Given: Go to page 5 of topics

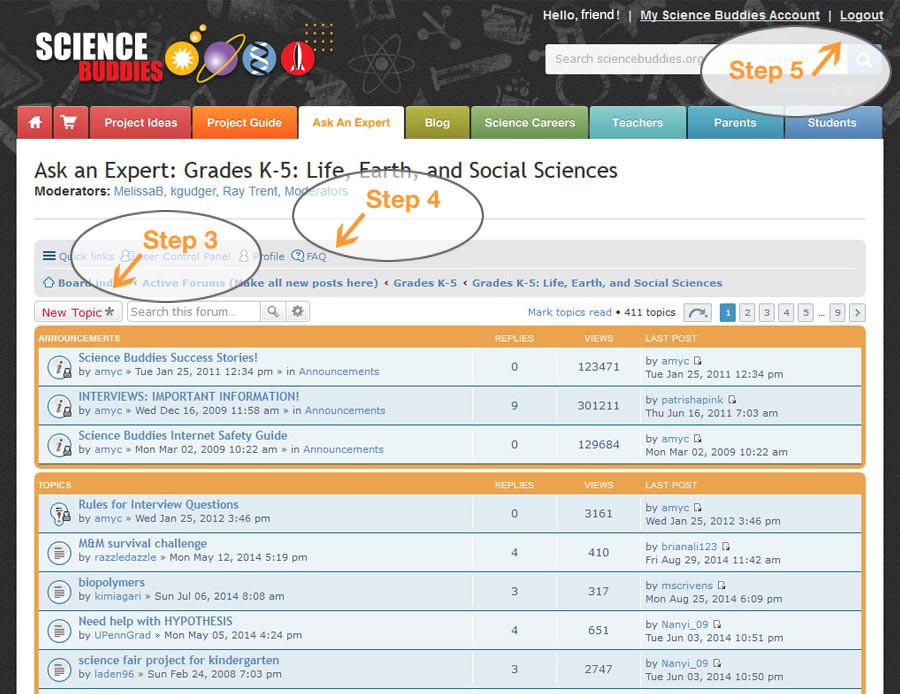Looking at the screenshot, I should [x=805, y=312].
